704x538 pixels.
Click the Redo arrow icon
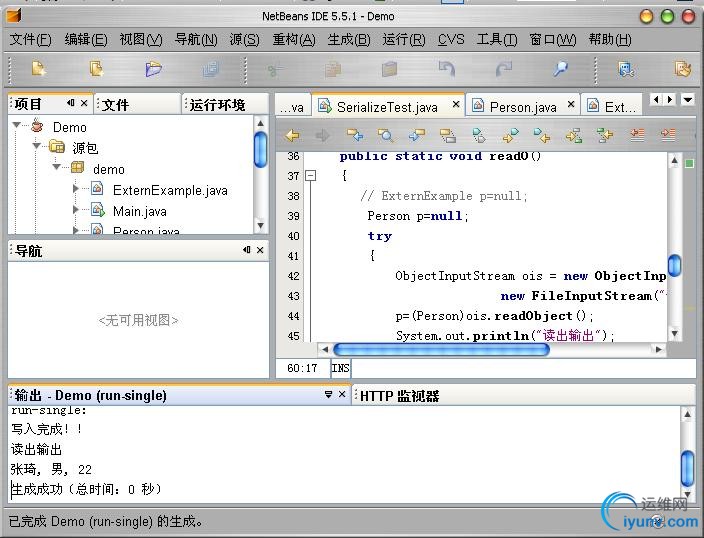click(504, 69)
